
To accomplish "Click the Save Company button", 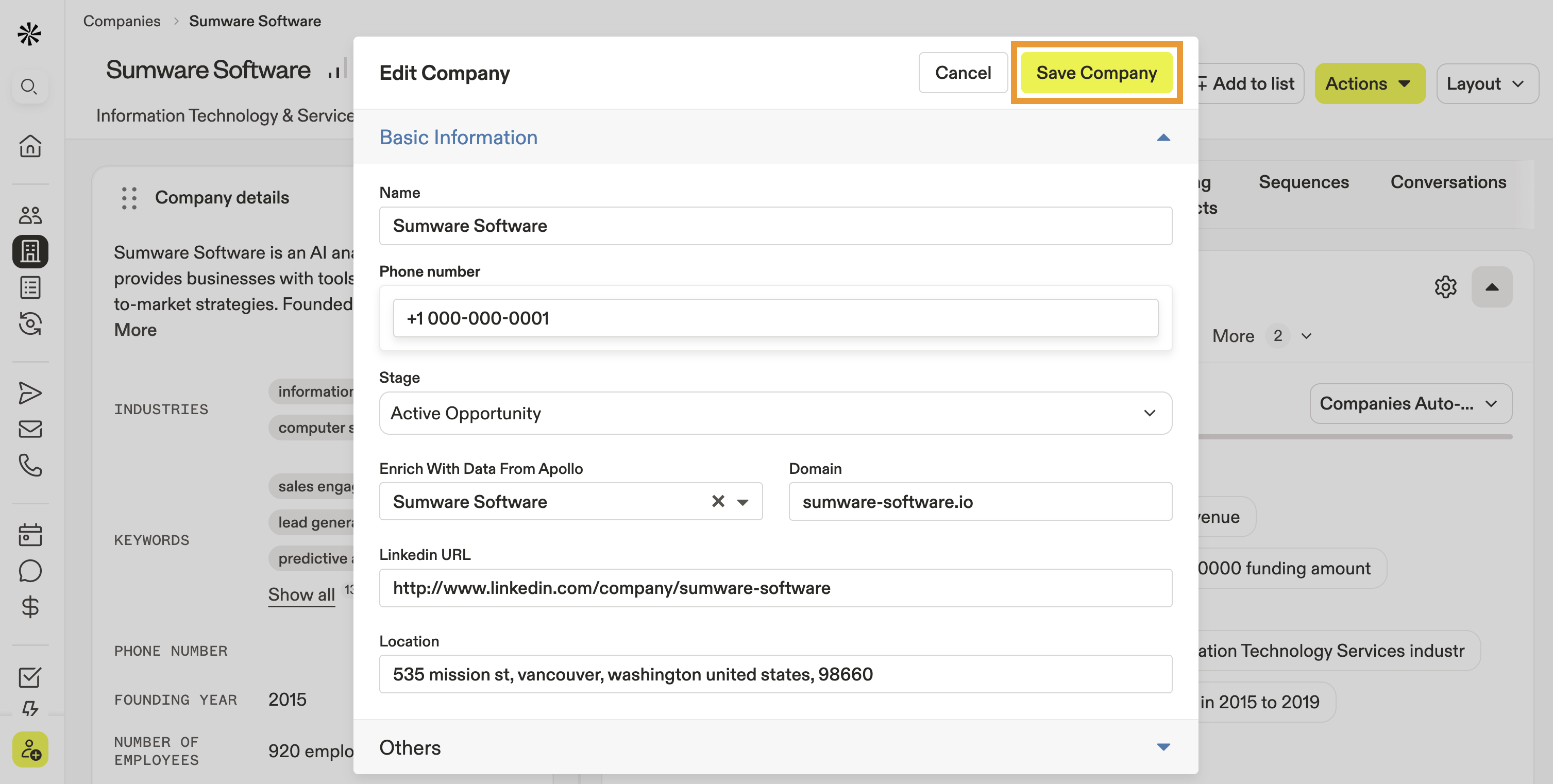I will point(1096,73).
